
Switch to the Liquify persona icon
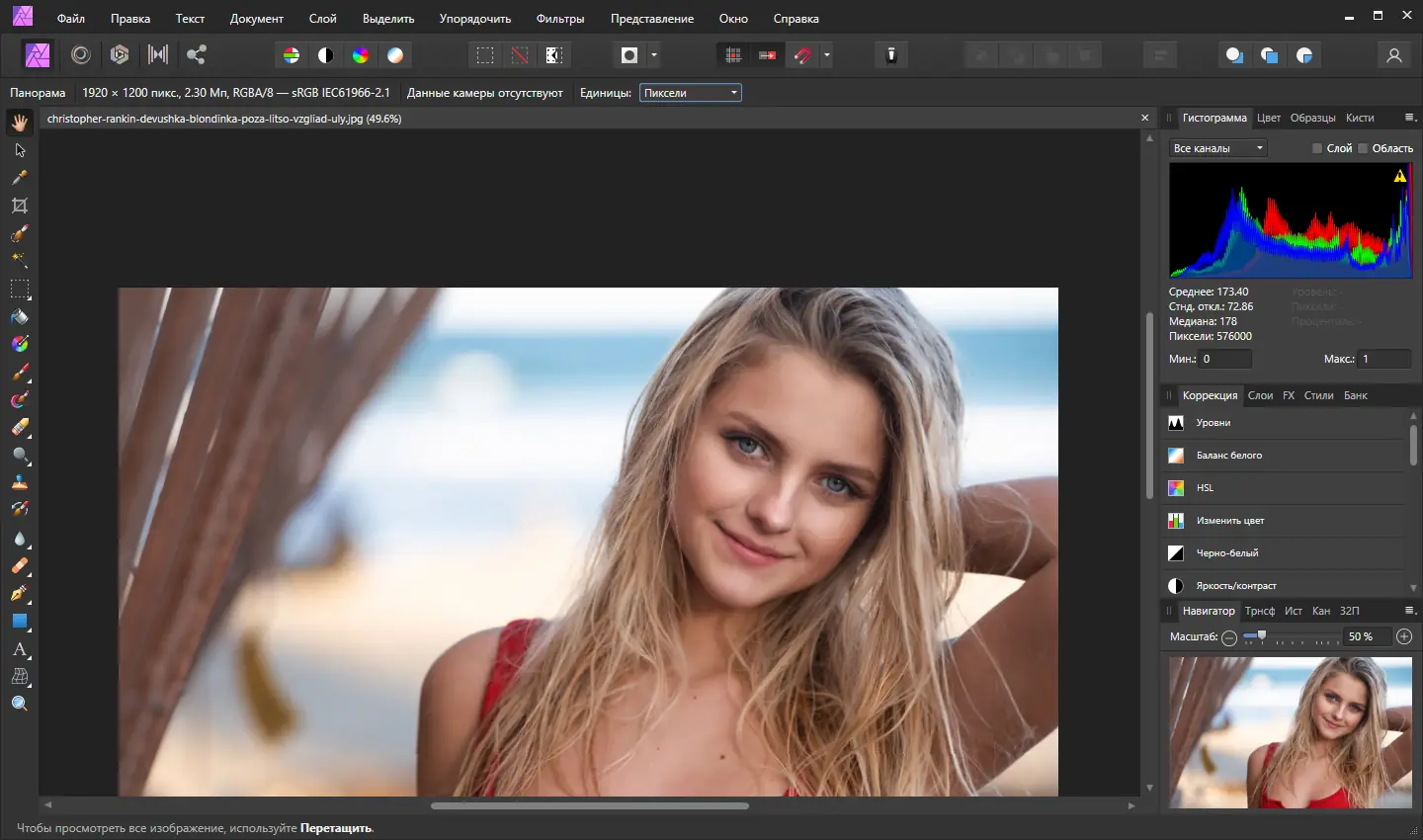[x=81, y=55]
